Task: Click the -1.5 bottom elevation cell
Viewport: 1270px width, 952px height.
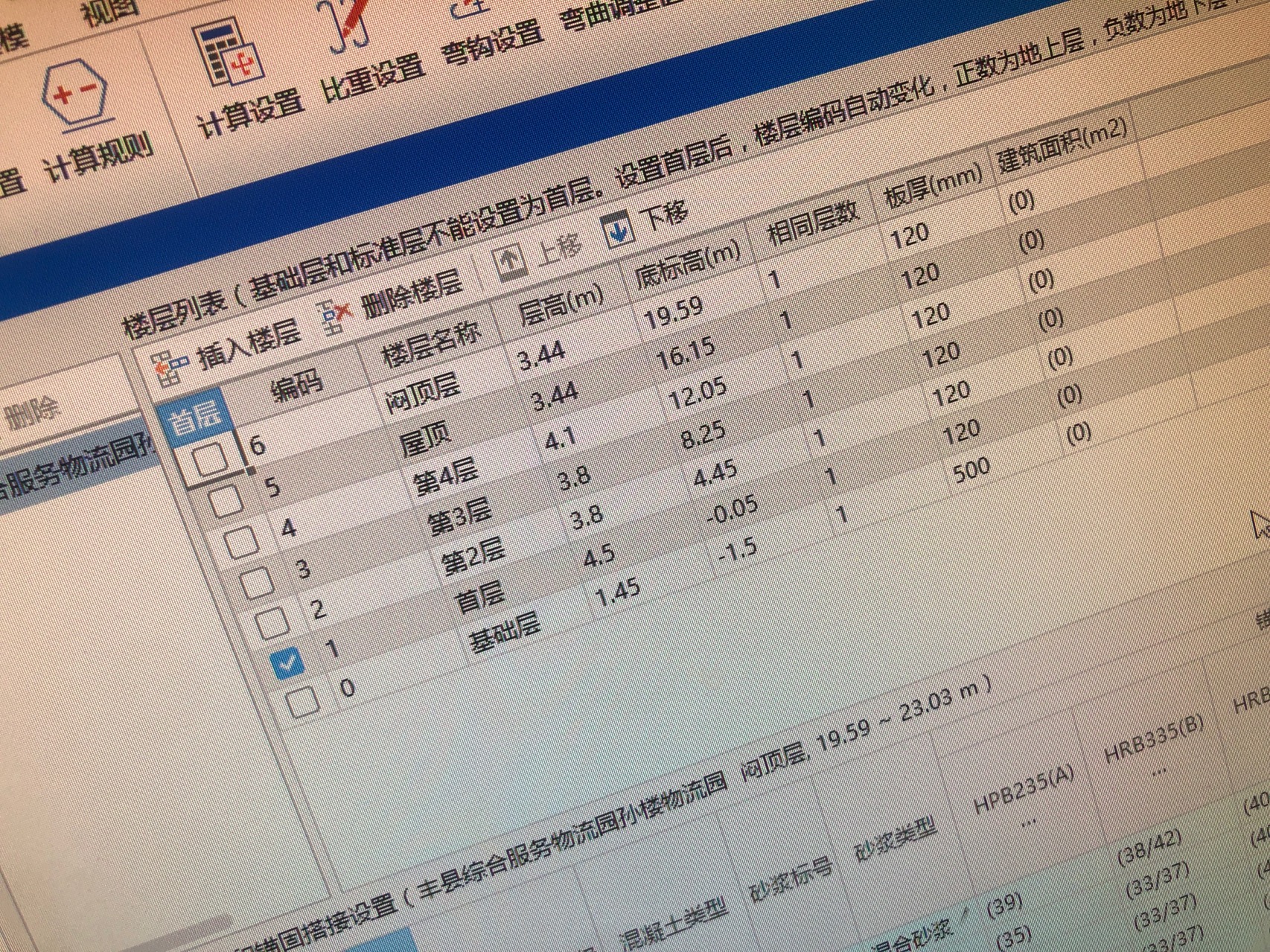Action: click(738, 552)
